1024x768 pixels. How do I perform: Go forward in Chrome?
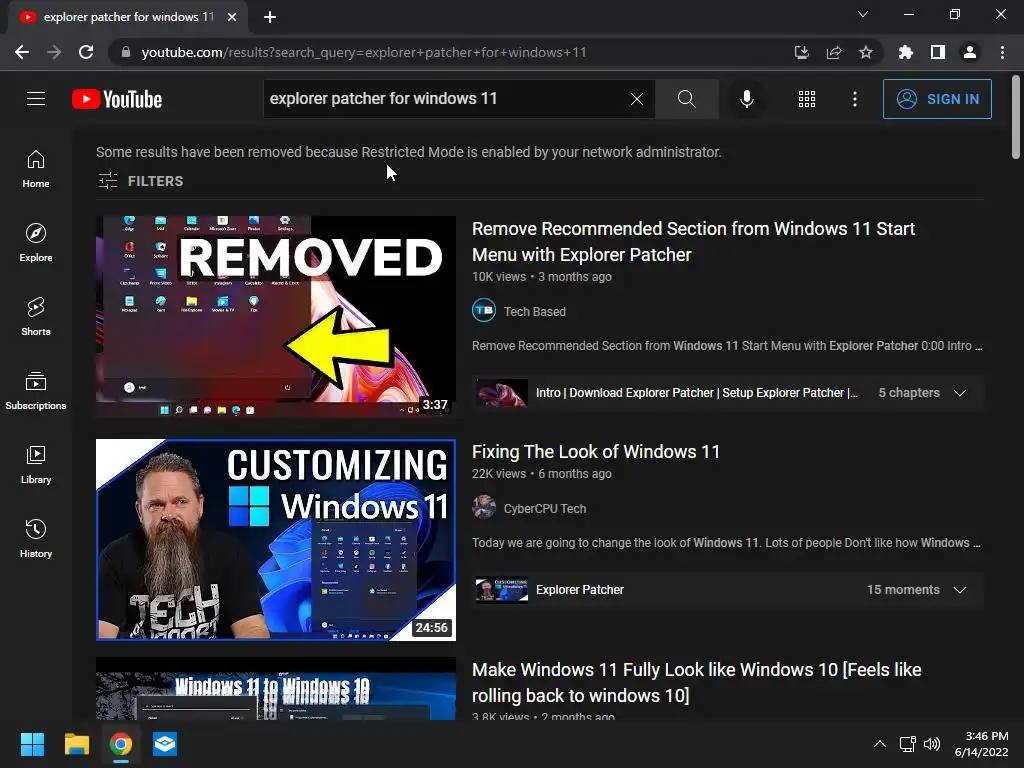click(54, 52)
